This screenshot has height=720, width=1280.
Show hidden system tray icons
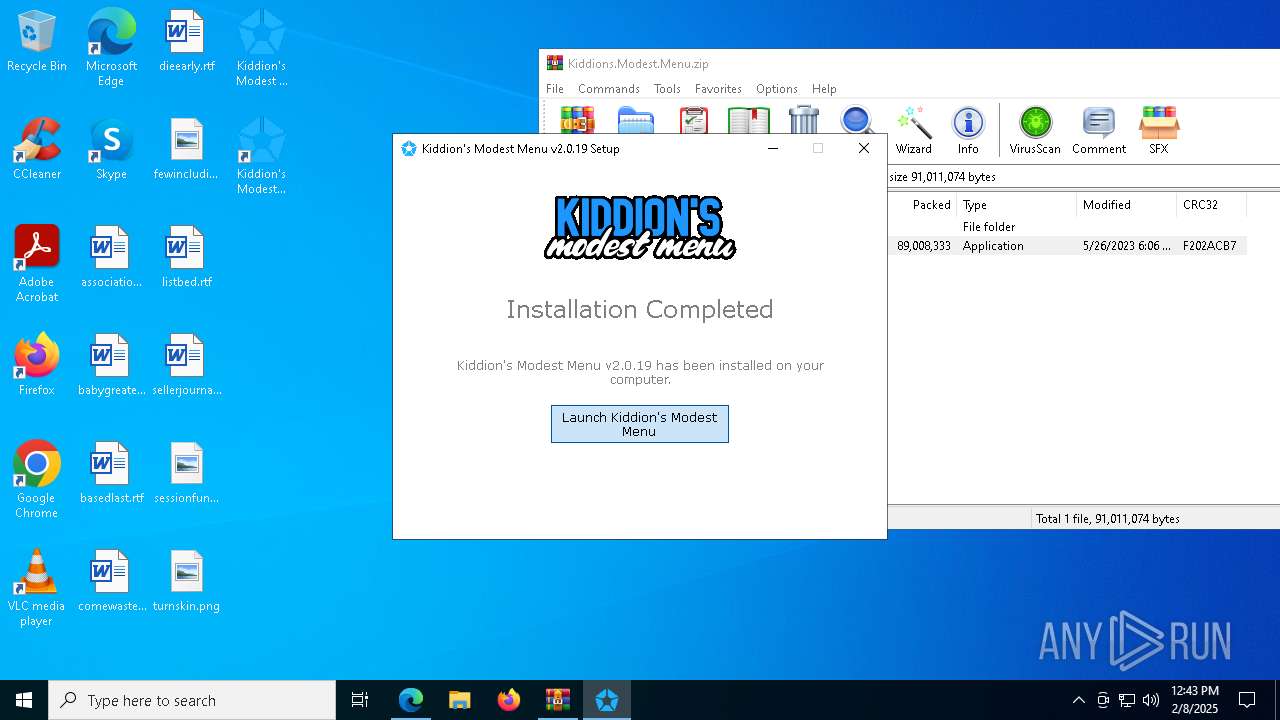1078,700
